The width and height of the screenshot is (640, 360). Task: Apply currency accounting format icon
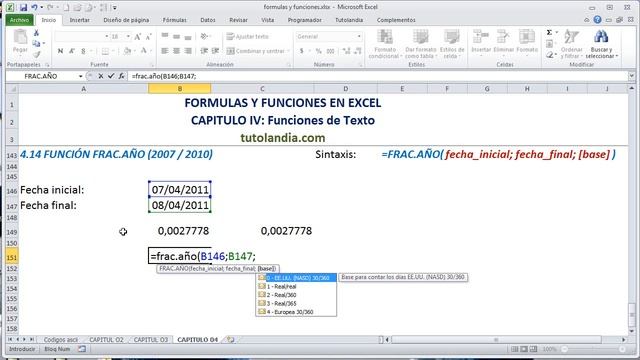tap(302, 51)
